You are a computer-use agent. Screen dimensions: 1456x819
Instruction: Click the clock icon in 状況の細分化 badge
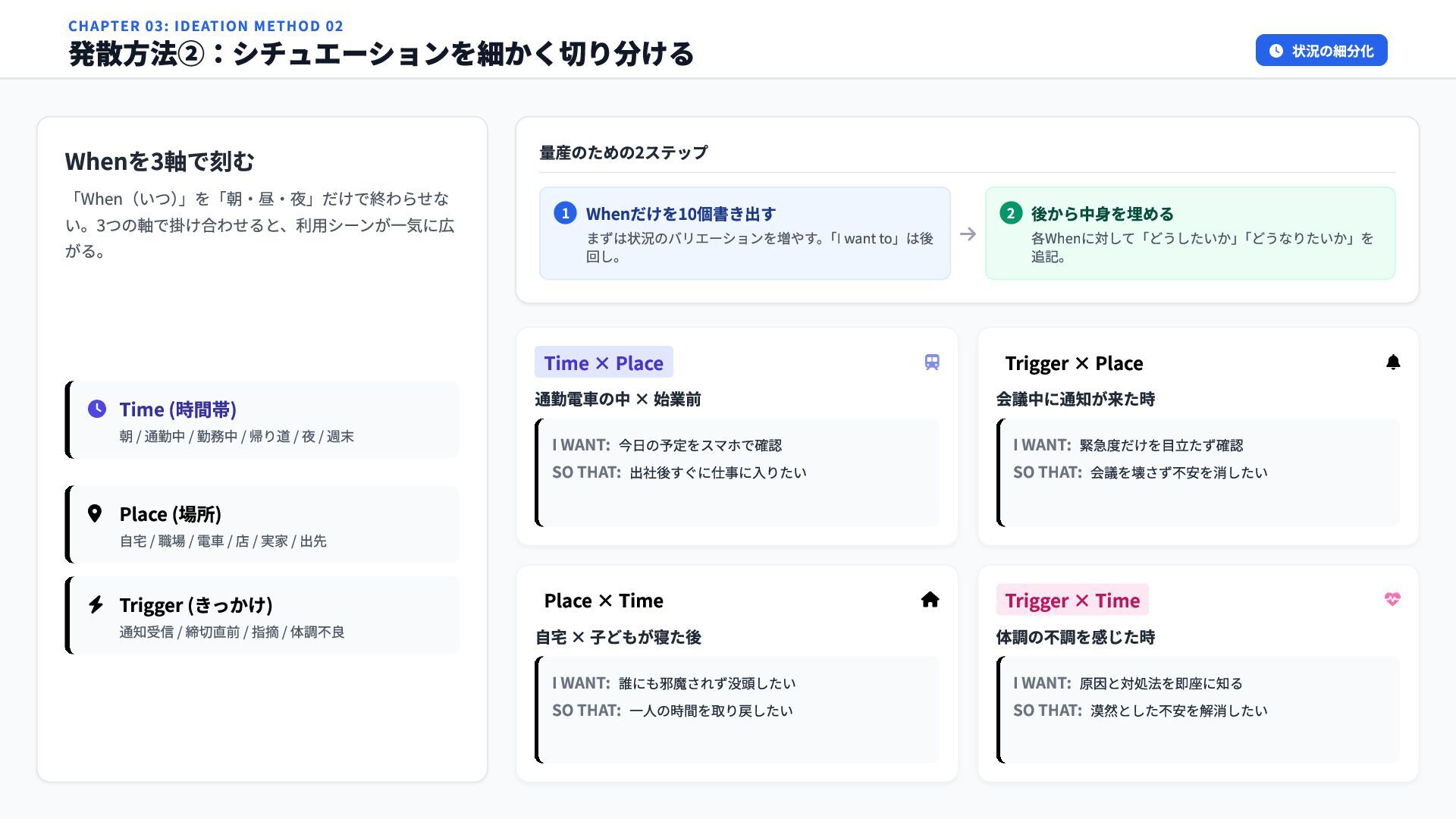(1276, 51)
